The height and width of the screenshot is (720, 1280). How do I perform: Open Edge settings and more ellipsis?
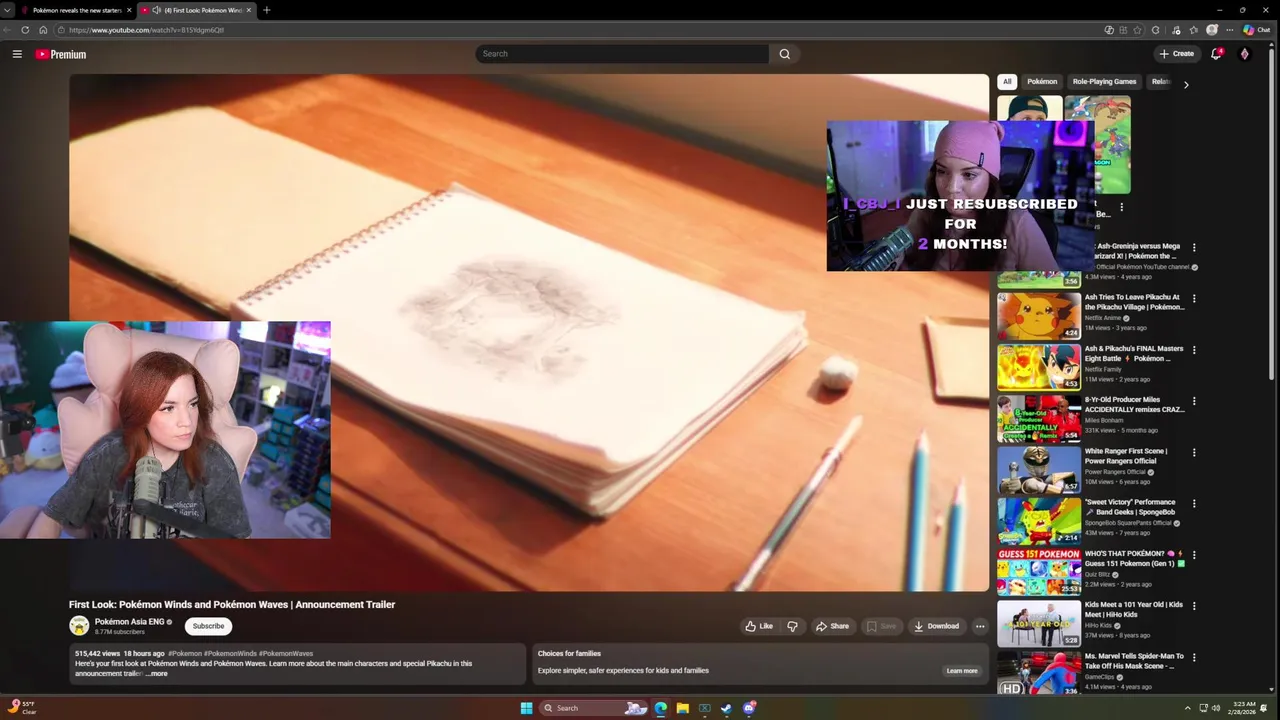(1230, 30)
